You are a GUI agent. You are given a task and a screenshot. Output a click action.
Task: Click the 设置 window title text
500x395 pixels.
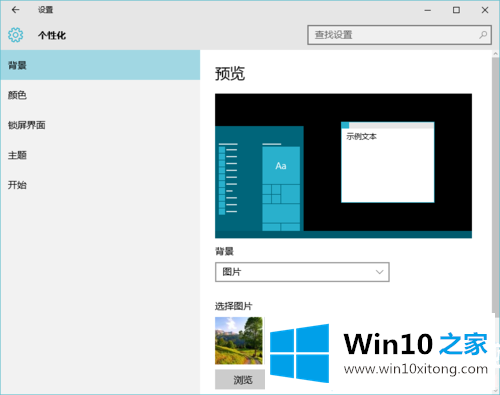click(45, 10)
